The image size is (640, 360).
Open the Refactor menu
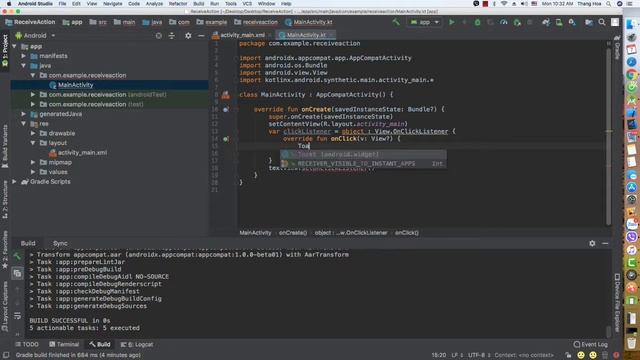pos(178,4)
